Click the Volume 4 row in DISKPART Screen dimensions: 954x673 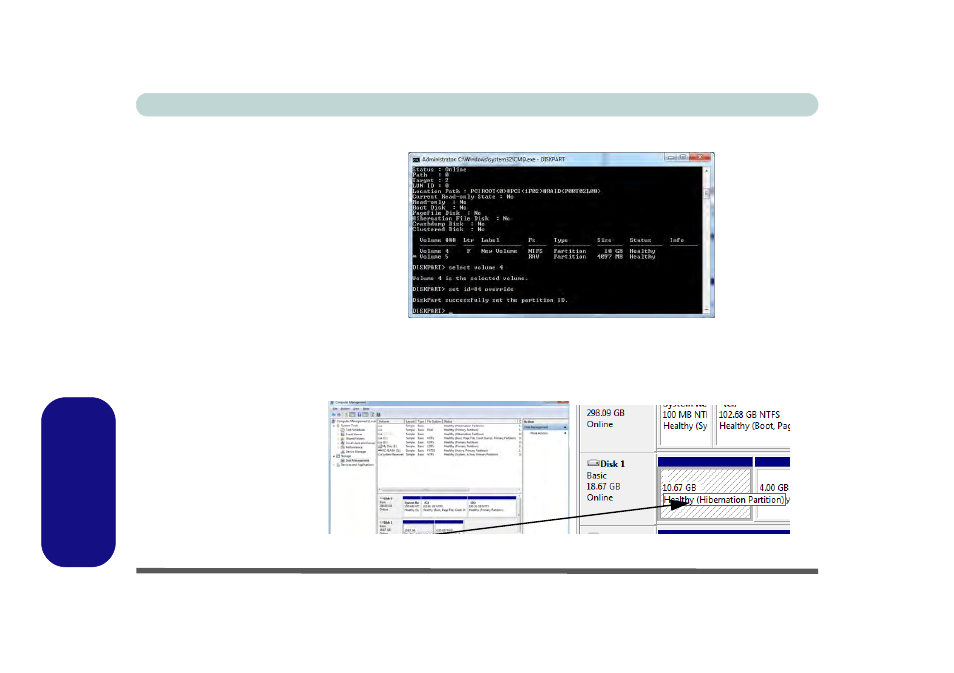click(x=538, y=251)
